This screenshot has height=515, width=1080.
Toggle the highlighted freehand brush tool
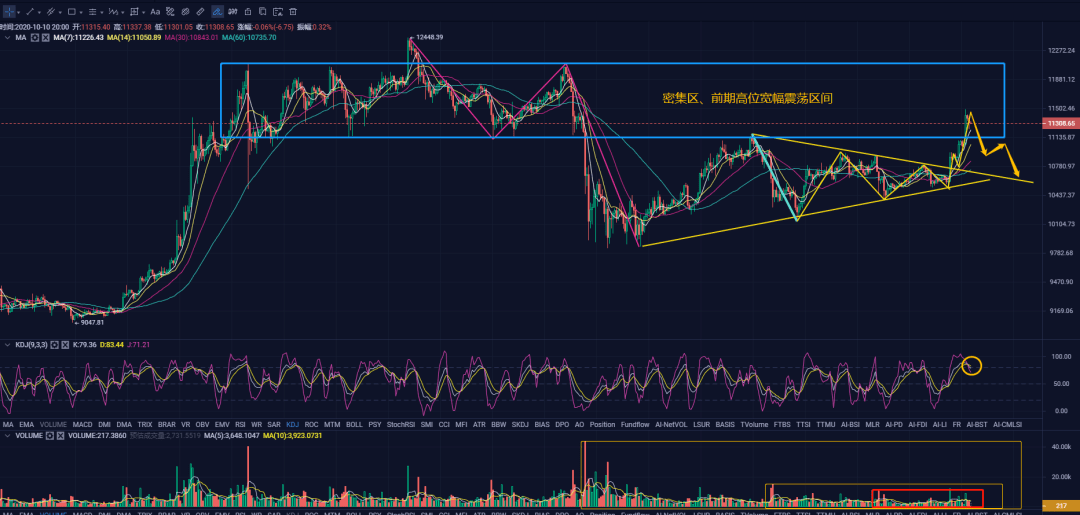[218, 12]
